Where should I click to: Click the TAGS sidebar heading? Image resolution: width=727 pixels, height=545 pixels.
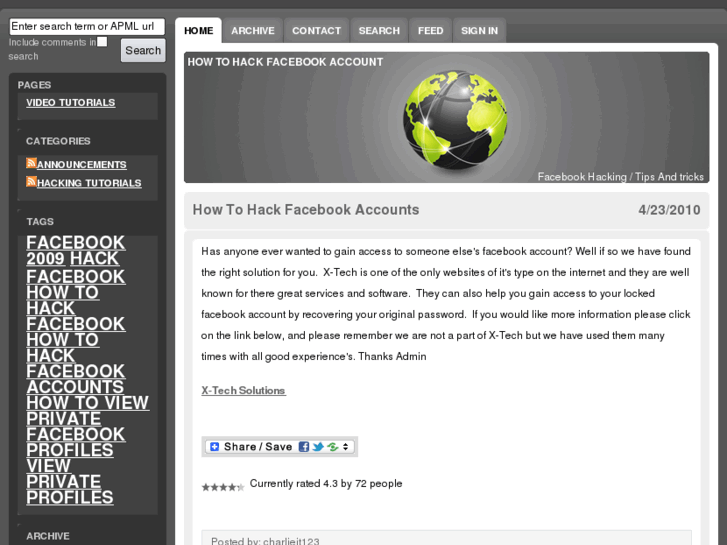40,222
